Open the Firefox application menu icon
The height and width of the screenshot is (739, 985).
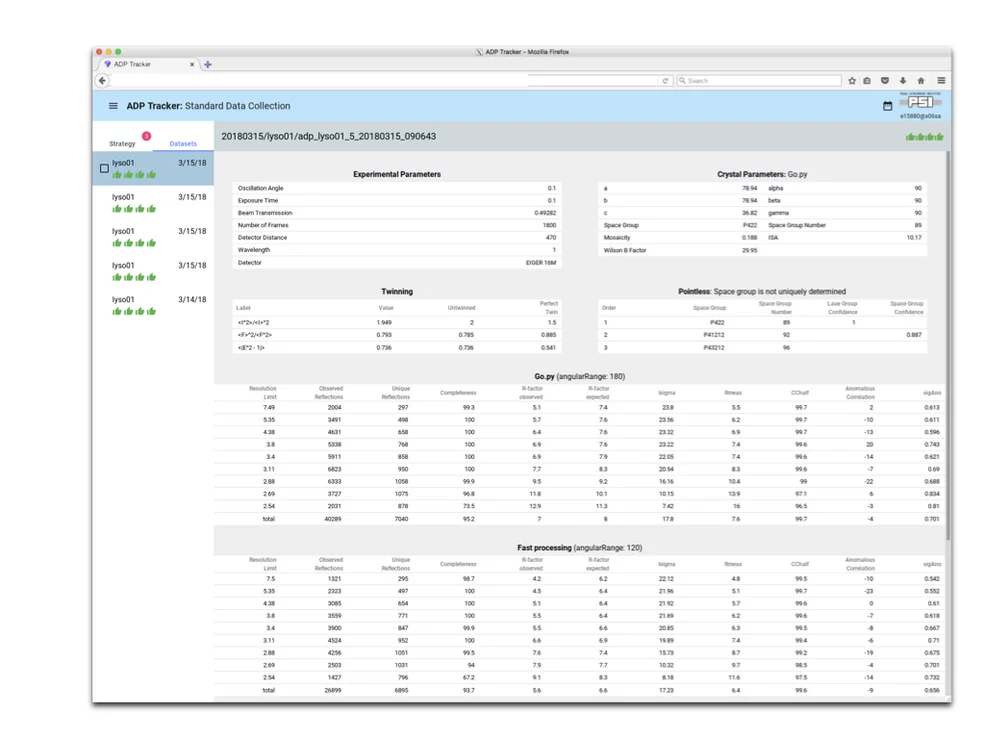pos(941,80)
